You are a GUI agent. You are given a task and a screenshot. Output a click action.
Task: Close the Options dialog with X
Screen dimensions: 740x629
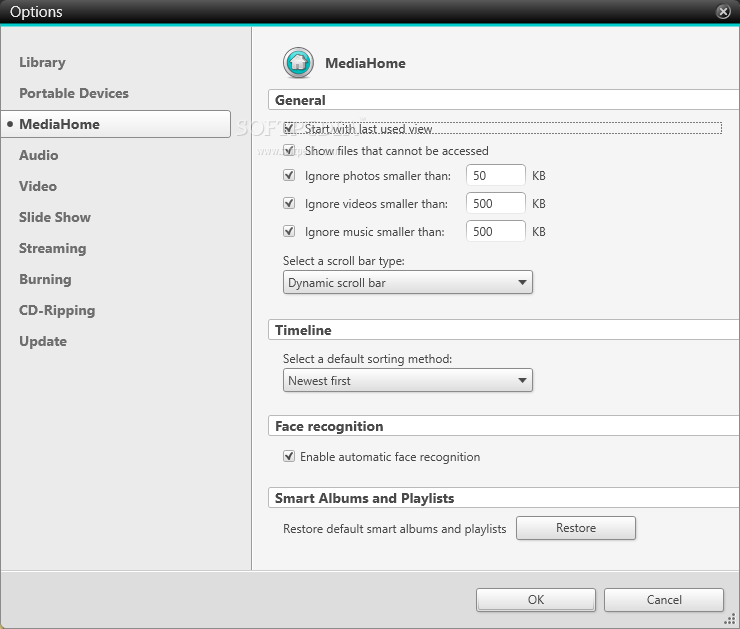coord(723,11)
